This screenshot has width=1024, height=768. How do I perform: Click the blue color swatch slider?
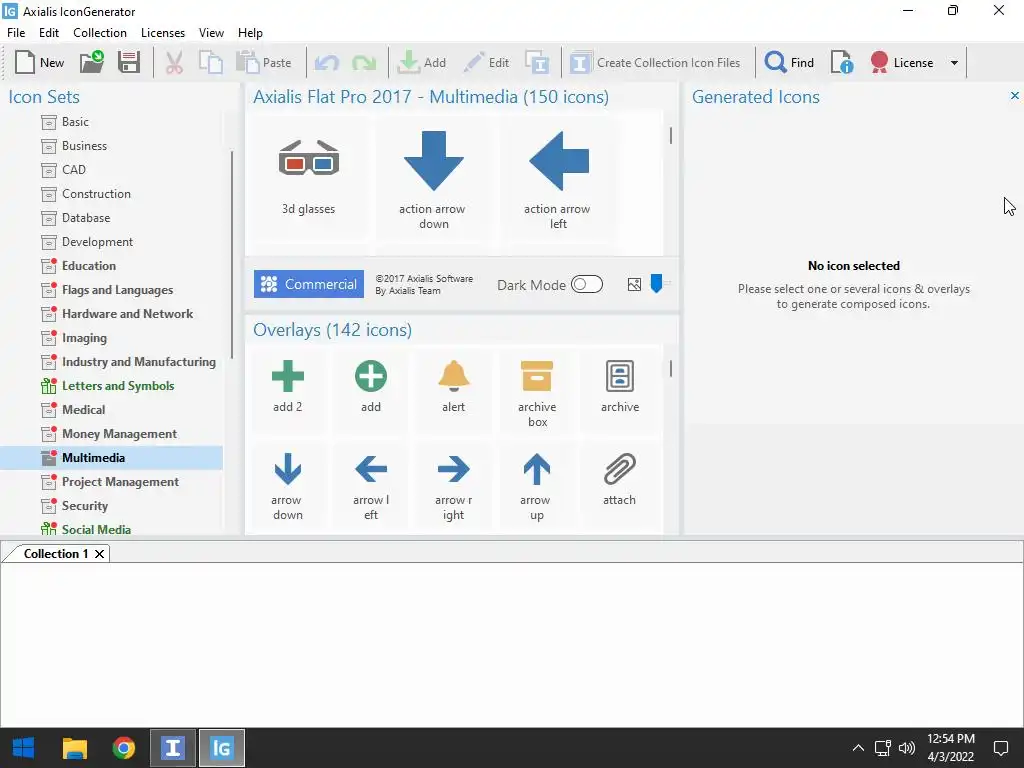pyautogui.click(x=656, y=284)
